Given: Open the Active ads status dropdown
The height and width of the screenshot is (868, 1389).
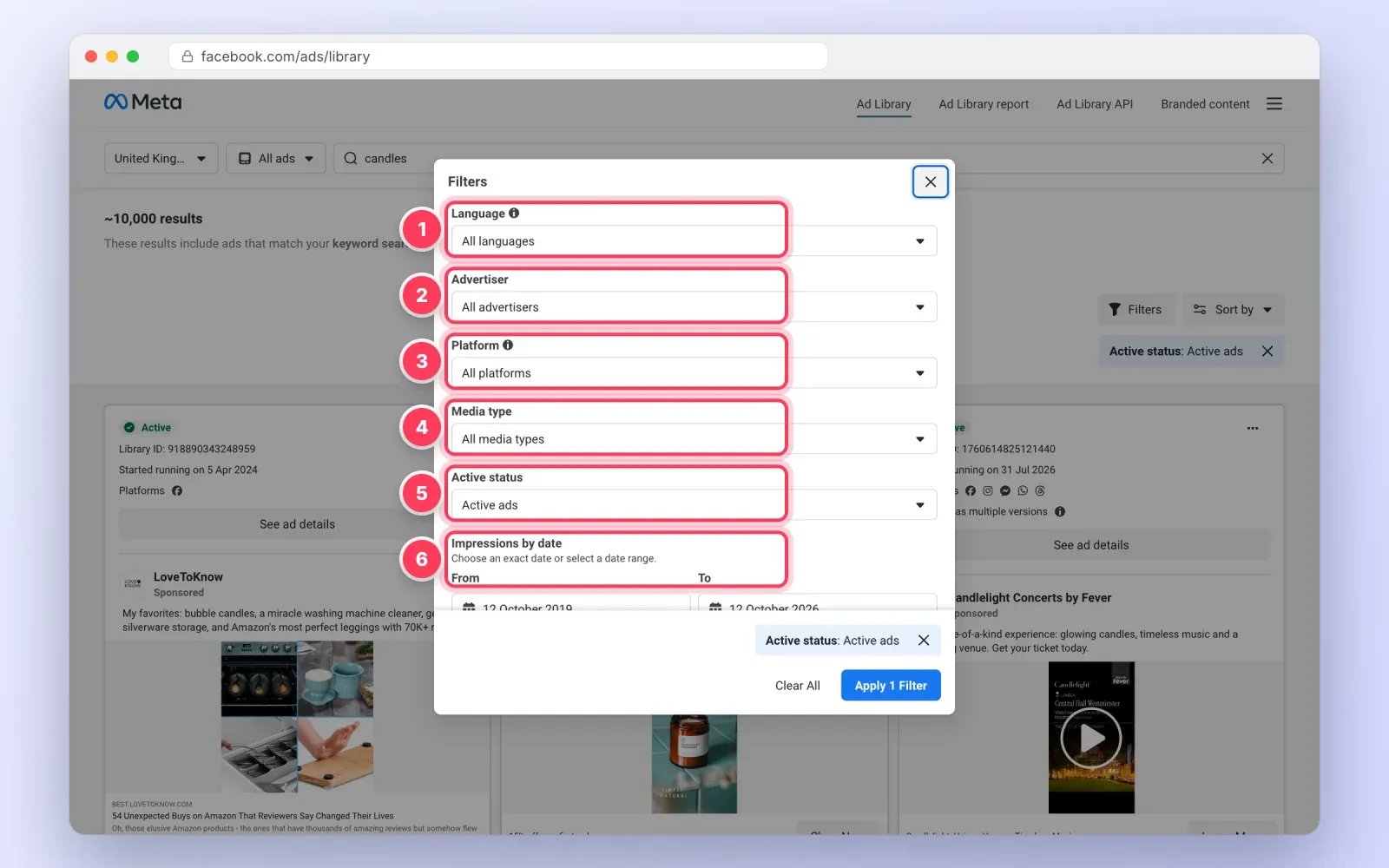Looking at the screenshot, I should 694,505.
